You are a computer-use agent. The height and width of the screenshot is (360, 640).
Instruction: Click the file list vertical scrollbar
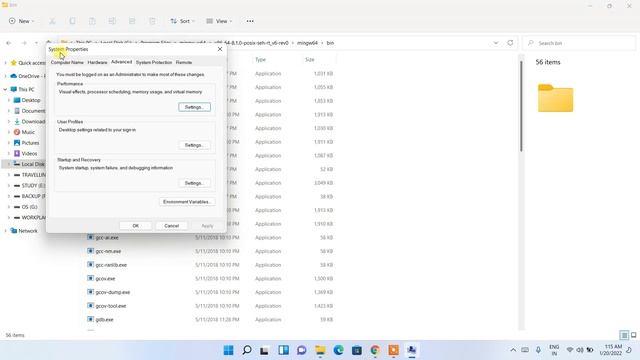521,106
